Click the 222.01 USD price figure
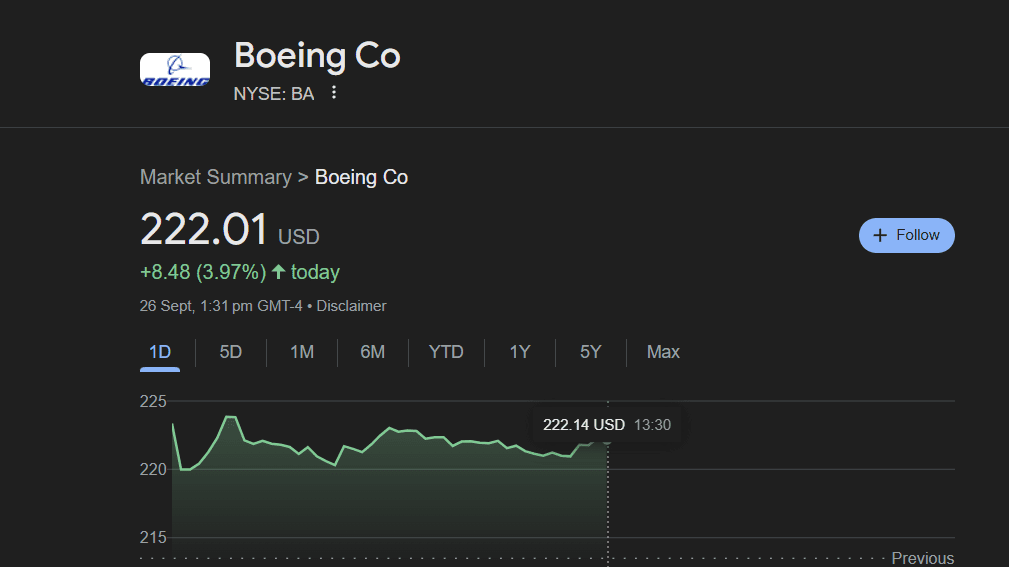This screenshot has height=567, width=1009. pos(205,229)
